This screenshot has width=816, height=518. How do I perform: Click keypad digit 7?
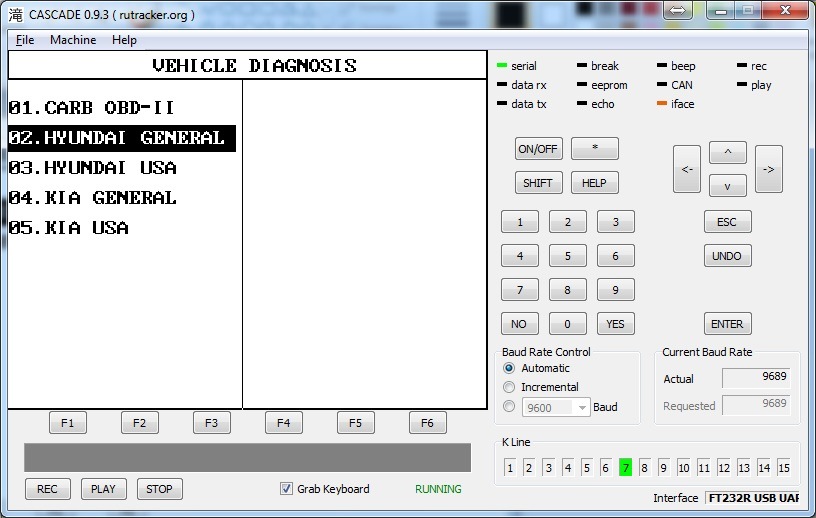(x=520, y=290)
